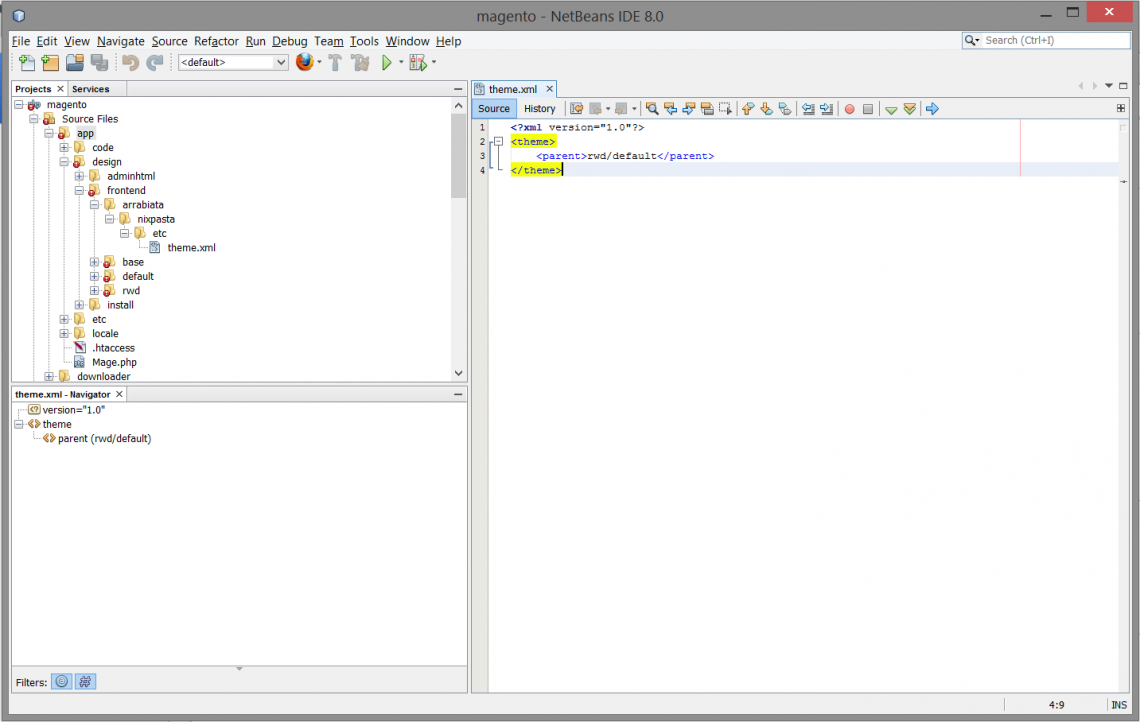Switch to the Services tab

(x=90, y=89)
